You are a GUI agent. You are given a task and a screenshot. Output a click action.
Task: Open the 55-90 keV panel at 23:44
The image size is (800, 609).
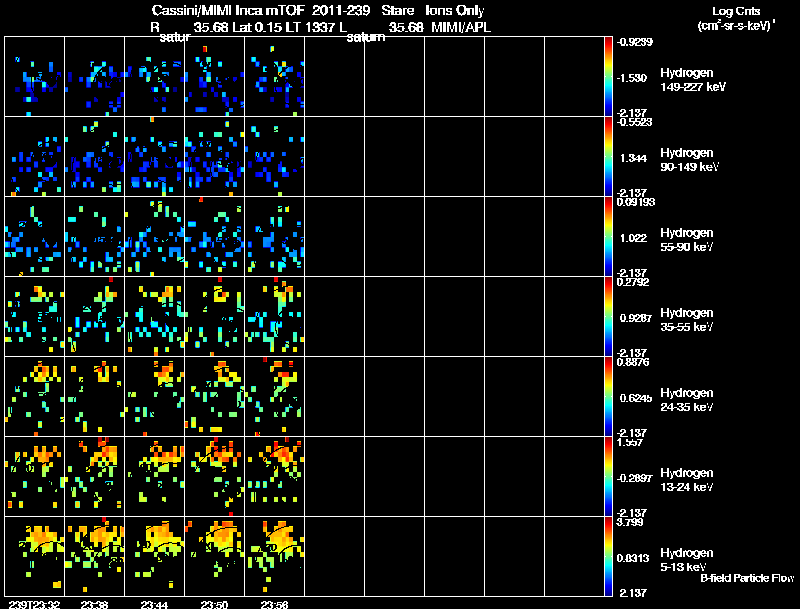155,237
